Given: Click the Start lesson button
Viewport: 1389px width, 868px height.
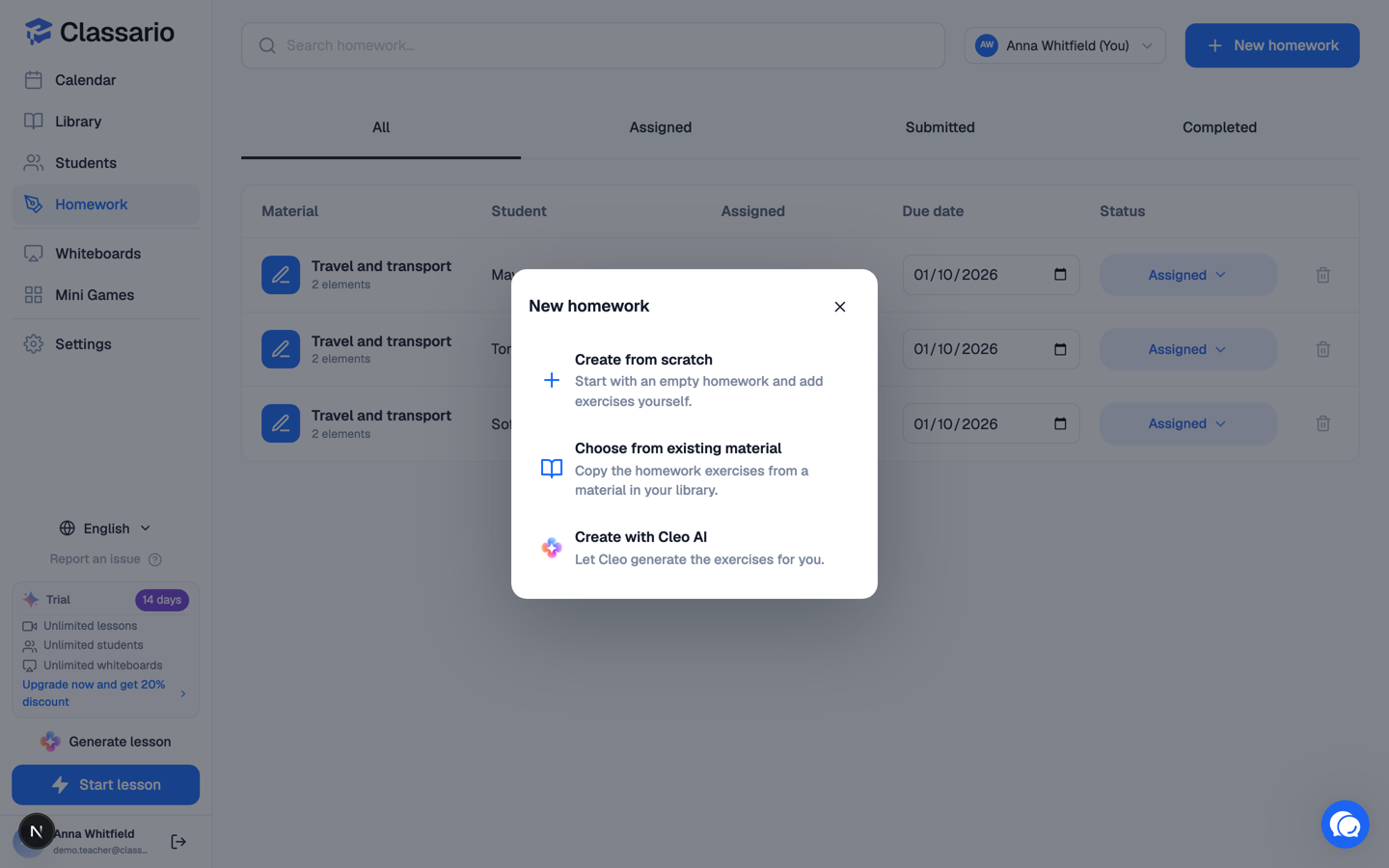Looking at the screenshot, I should click(x=105, y=785).
